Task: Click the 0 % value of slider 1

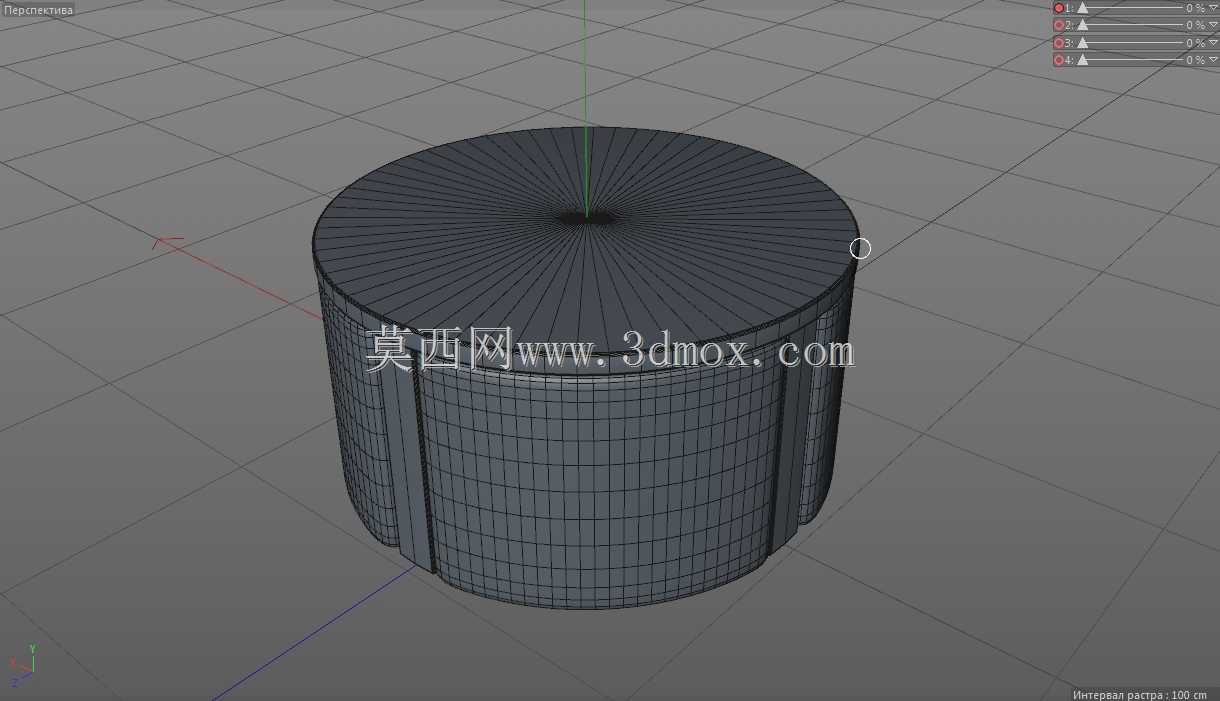Action: point(1195,8)
